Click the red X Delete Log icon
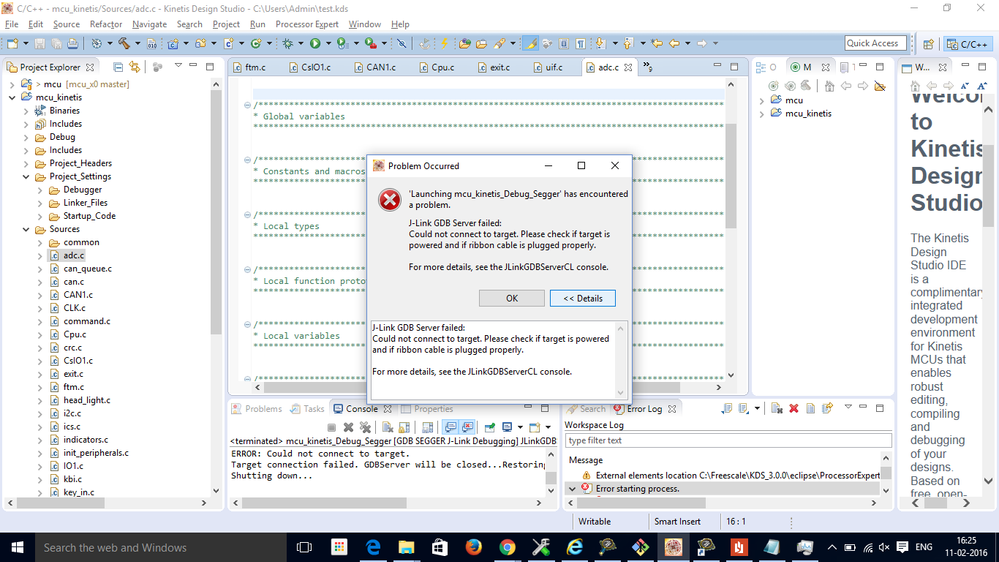This screenshot has width=999, height=562. pos(794,408)
